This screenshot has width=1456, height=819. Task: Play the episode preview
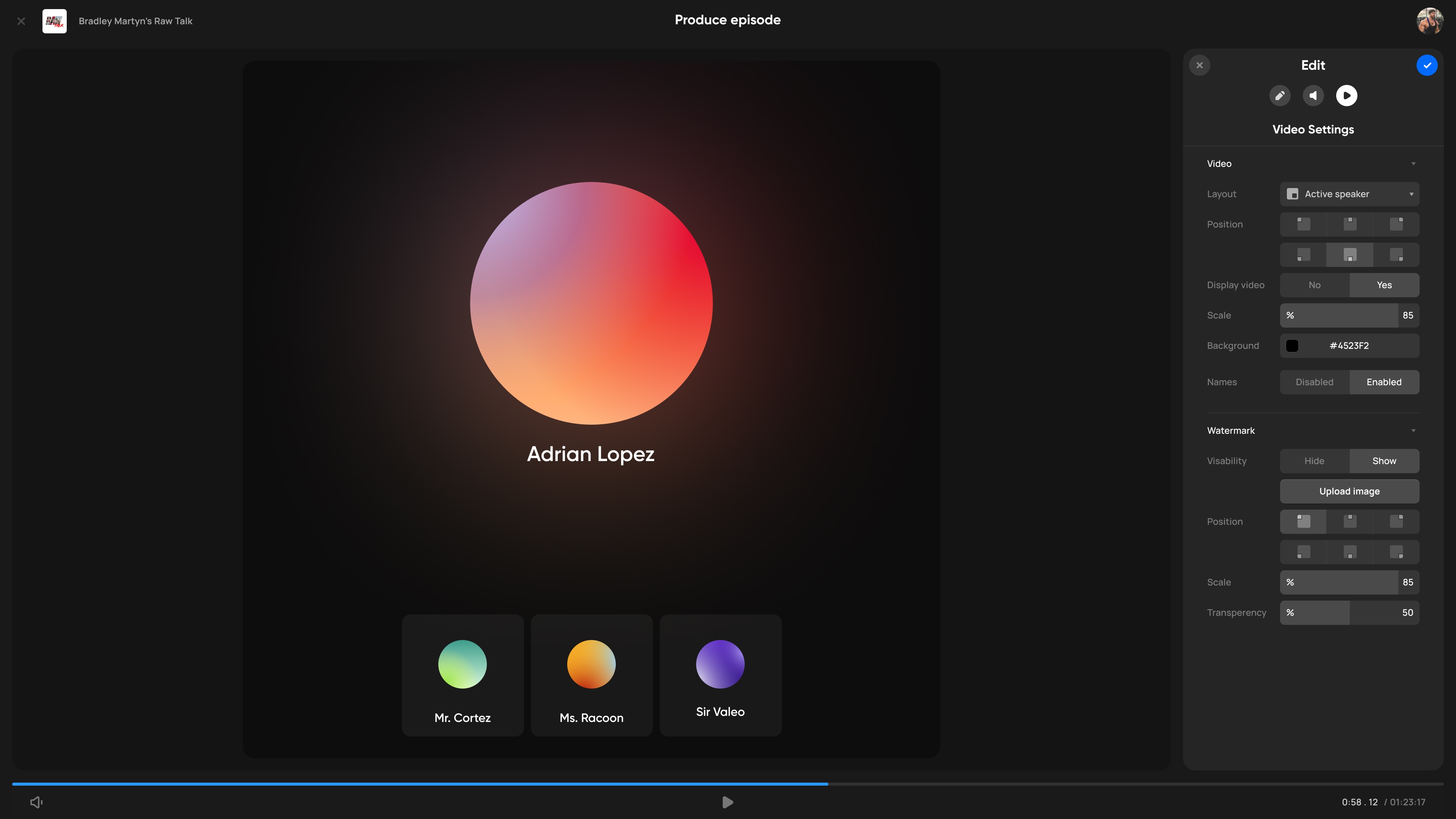(728, 802)
